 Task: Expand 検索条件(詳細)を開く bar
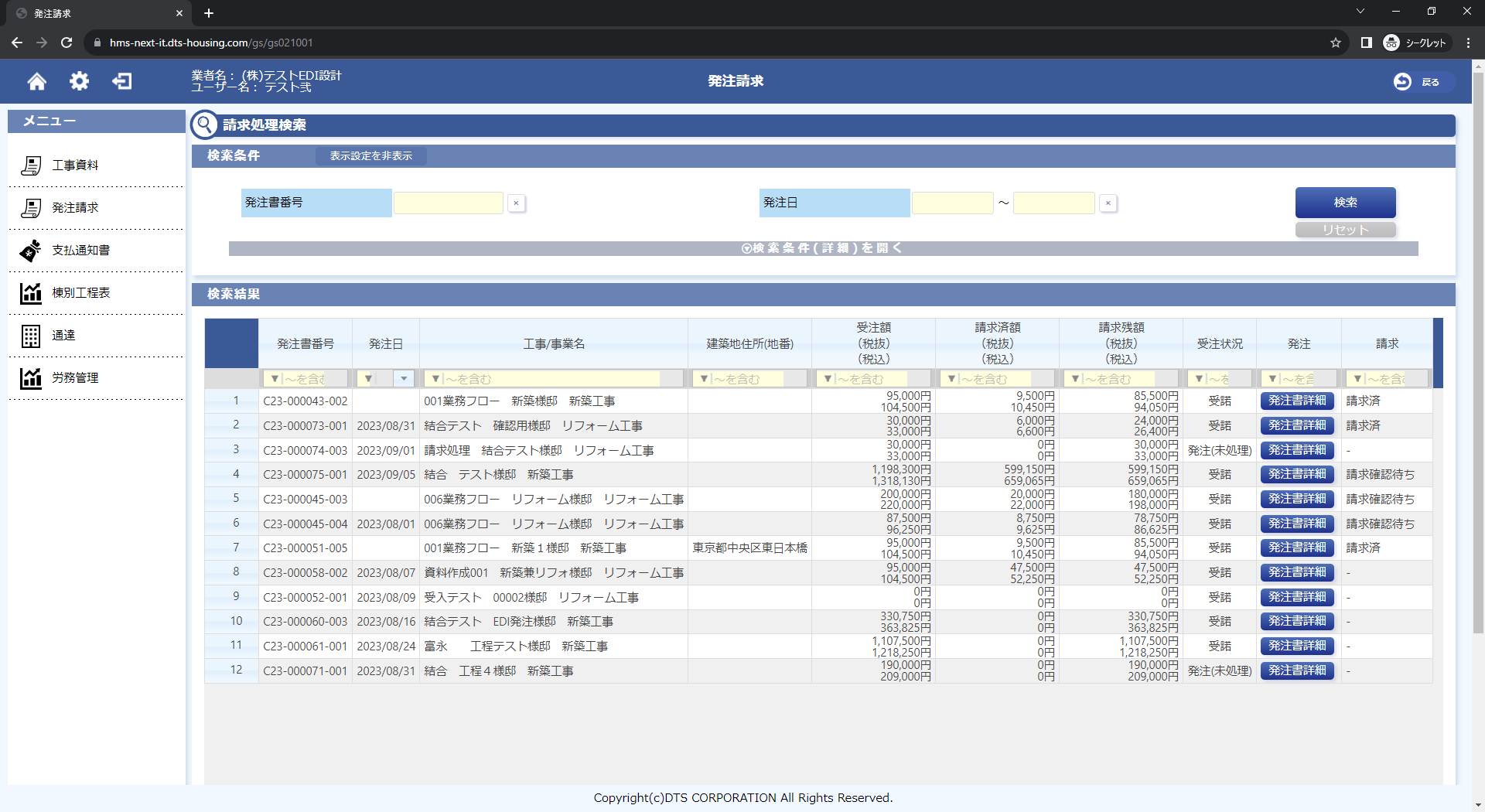pyautogui.click(x=822, y=248)
